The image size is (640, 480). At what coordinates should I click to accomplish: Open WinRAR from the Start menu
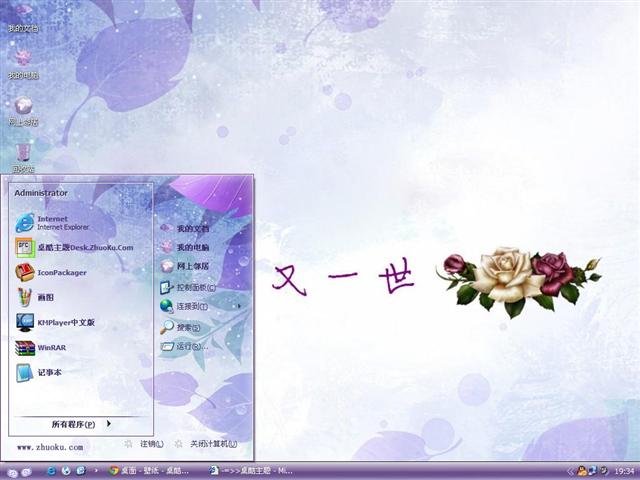(41, 348)
